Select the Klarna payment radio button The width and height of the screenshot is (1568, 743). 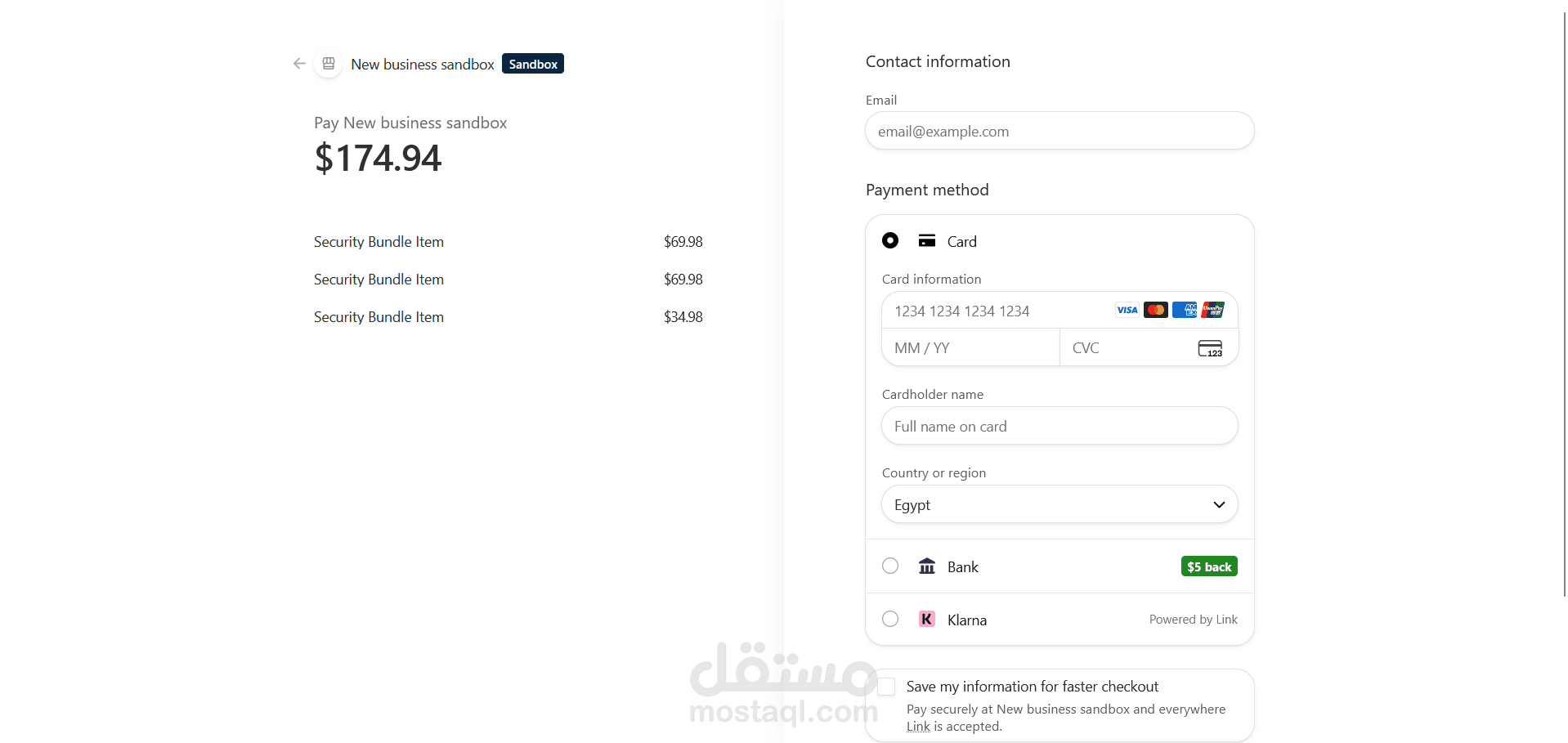(890, 619)
